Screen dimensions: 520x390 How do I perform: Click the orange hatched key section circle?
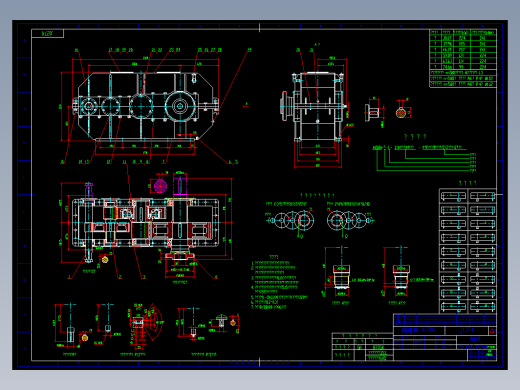(401, 113)
